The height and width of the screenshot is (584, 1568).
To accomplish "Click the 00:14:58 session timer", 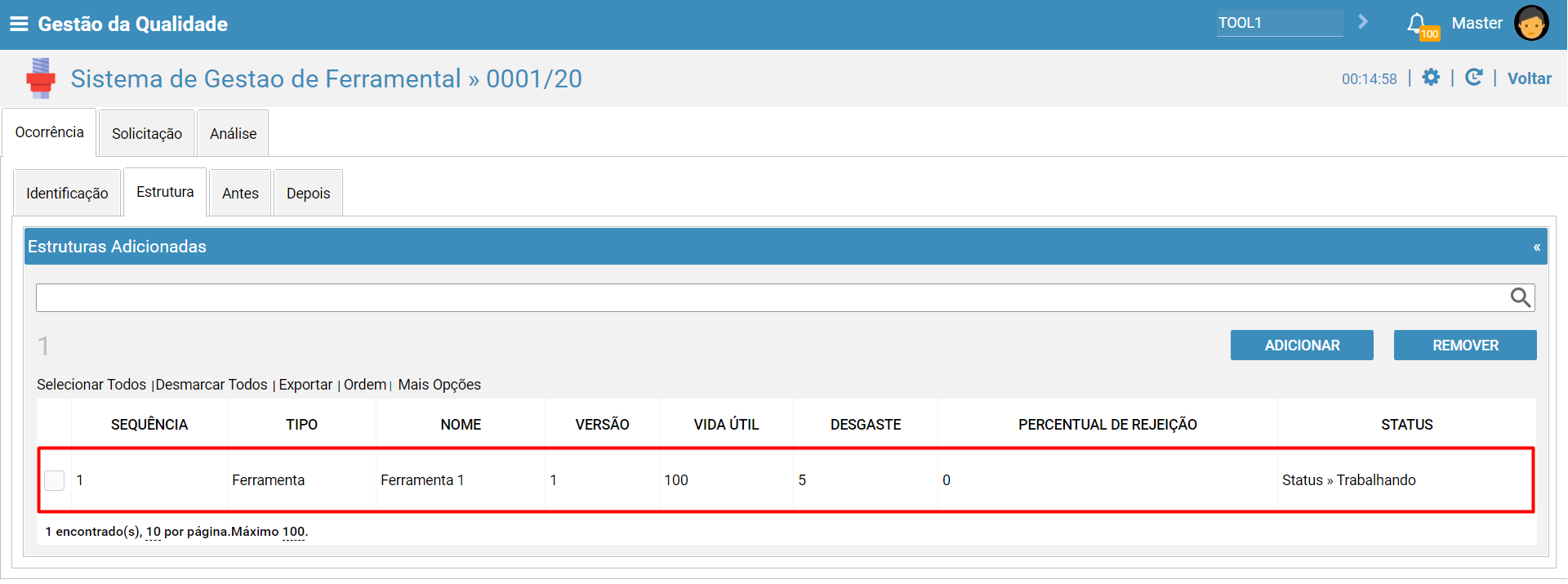I will point(1369,79).
